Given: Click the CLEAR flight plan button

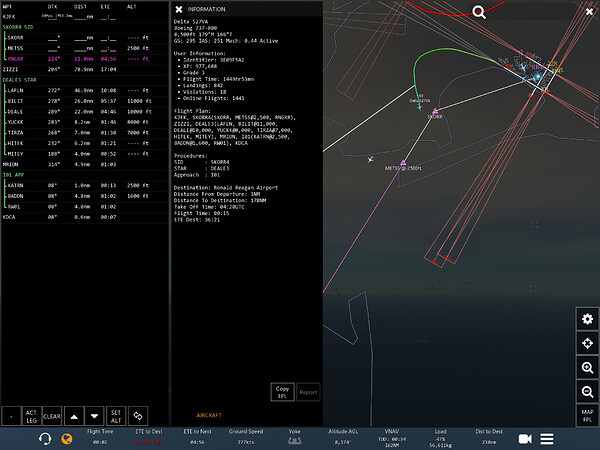Looking at the screenshot, I should tap(52, 416).
